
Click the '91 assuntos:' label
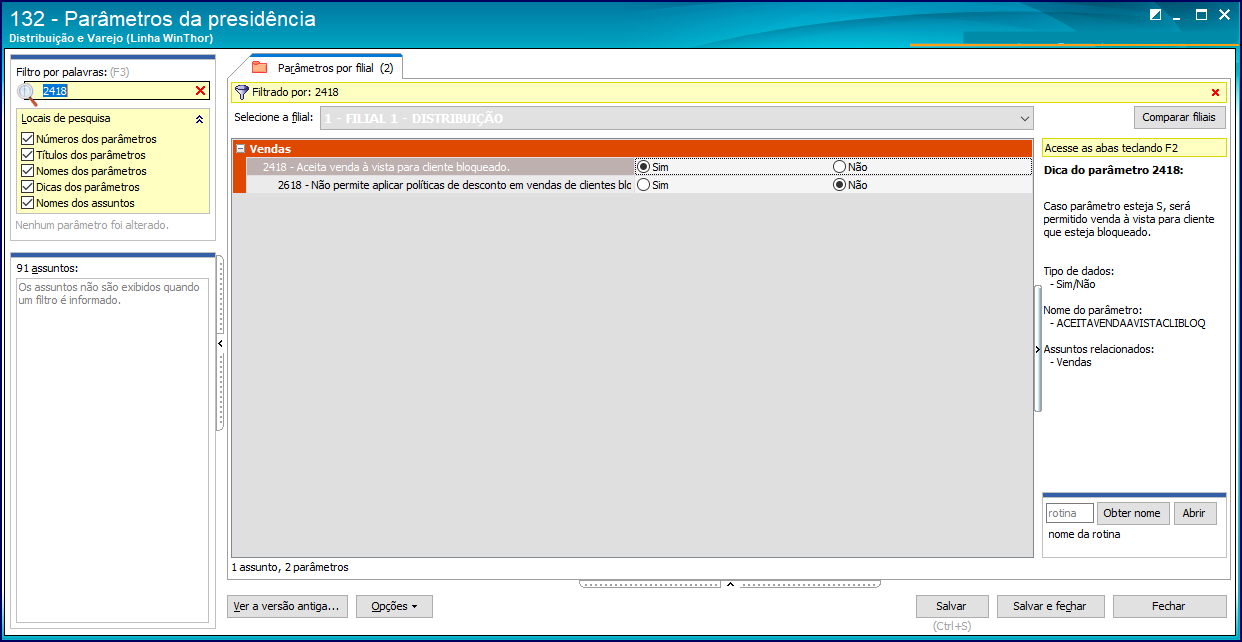click(x=48, y=268)
